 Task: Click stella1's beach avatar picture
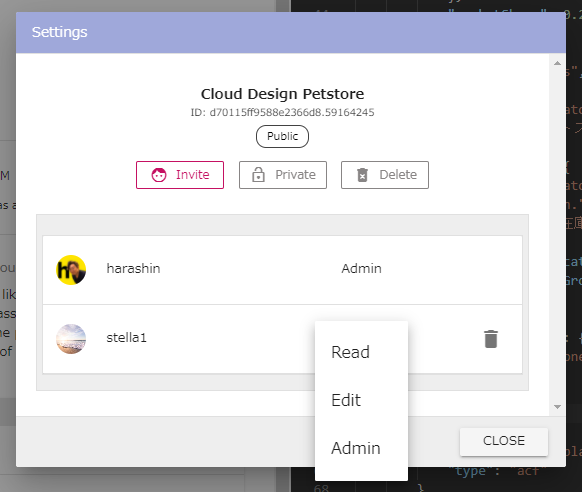tap(71, 339)
